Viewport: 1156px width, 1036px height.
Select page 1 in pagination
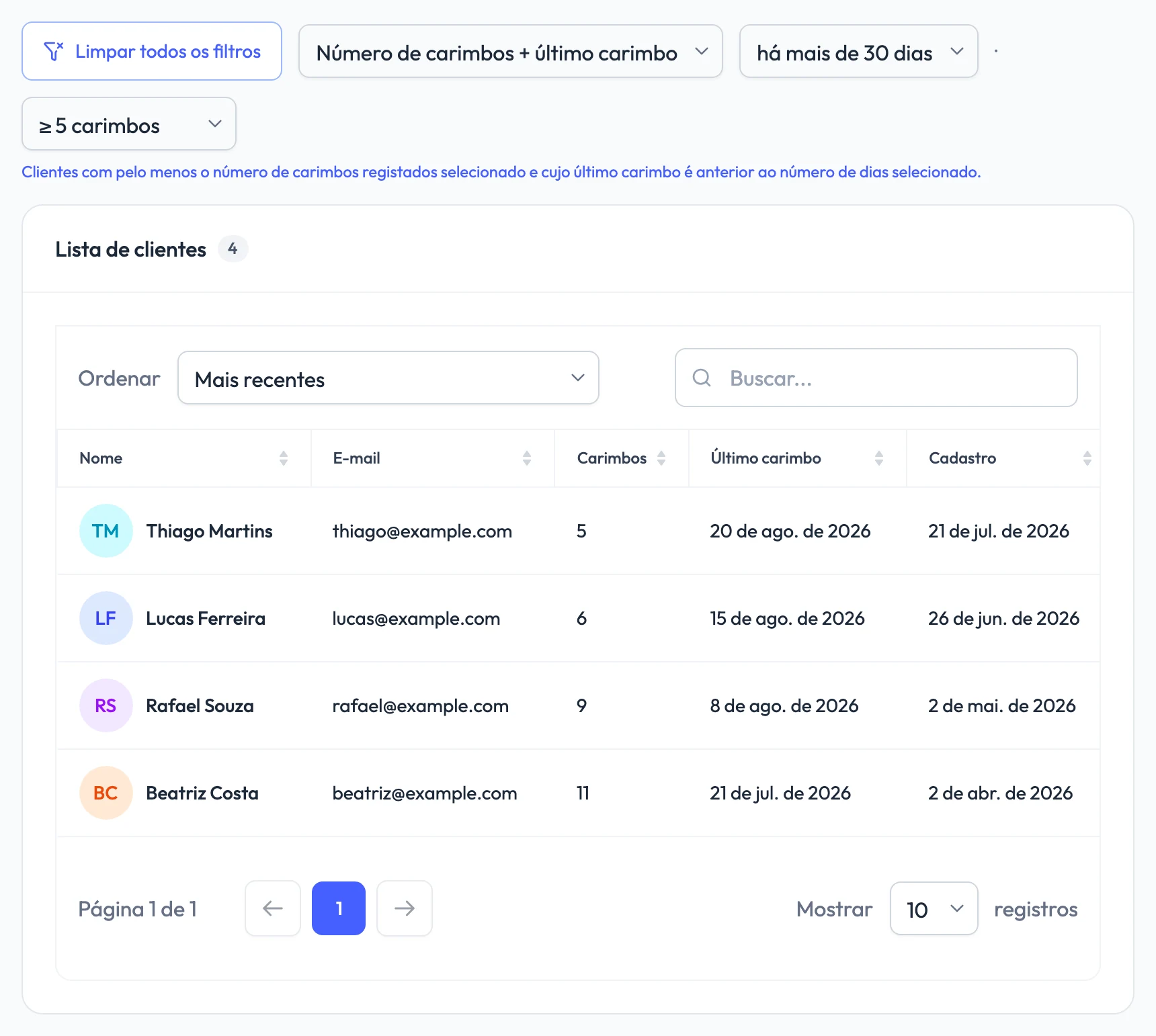339,908
